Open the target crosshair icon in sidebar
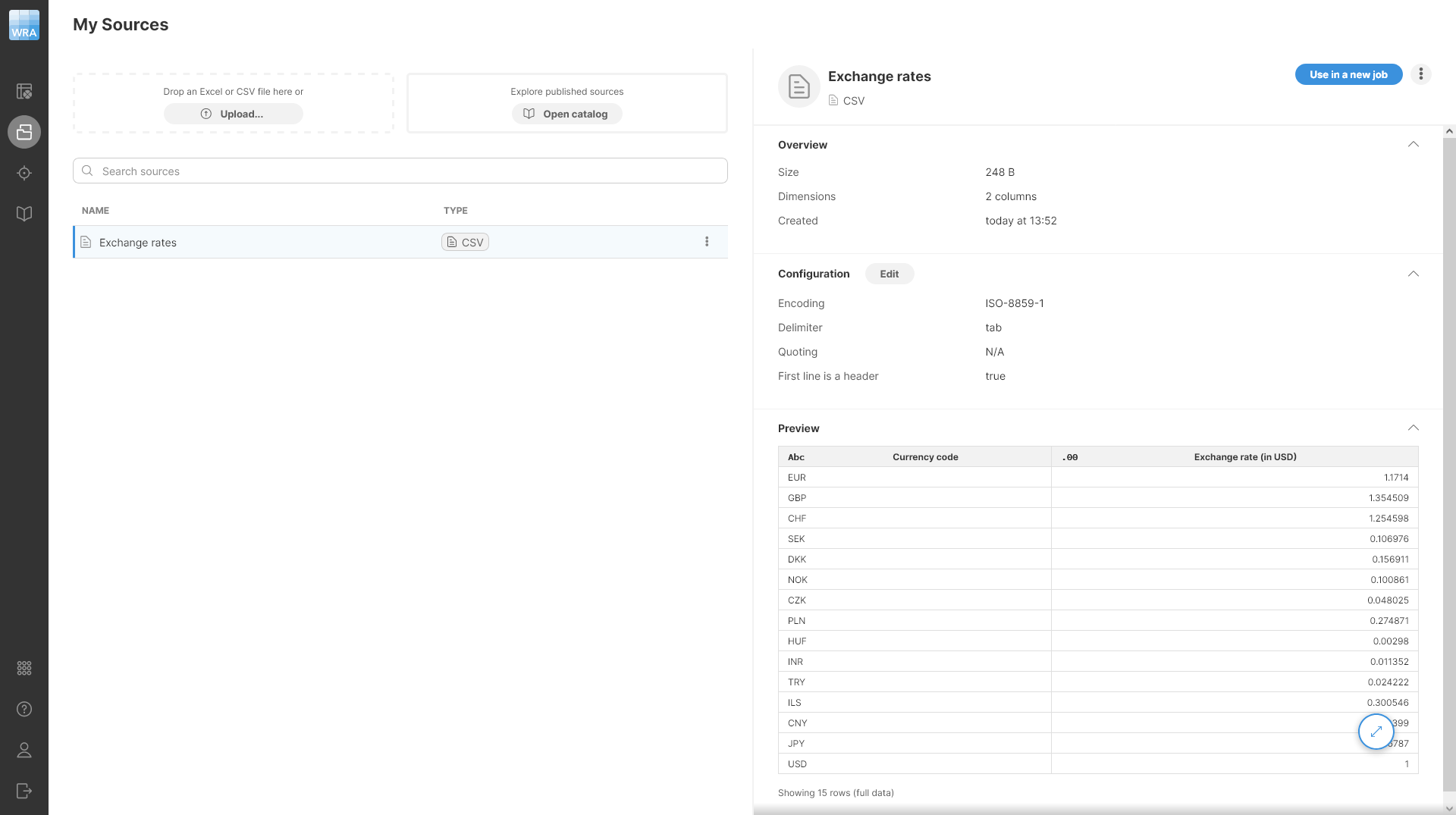 click(x=24, y=174)
